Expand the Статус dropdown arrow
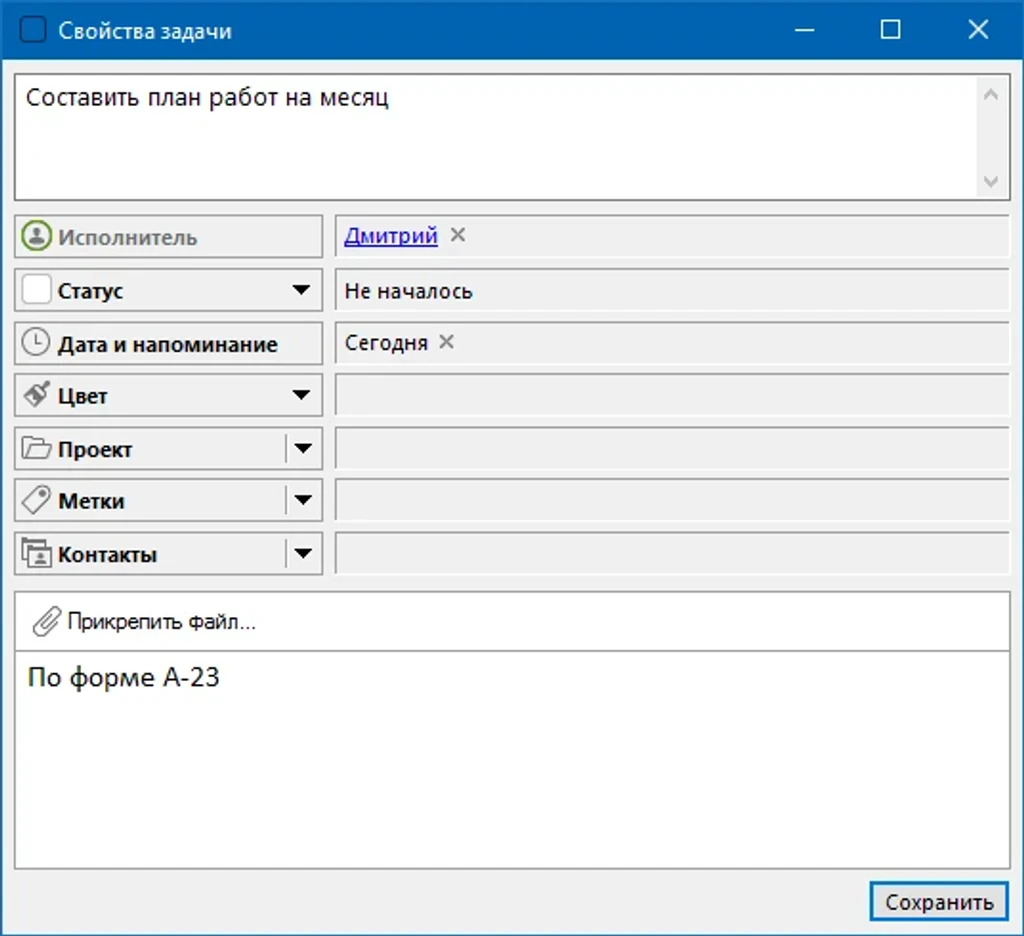The image size is (1024, 936). (301, 289)
